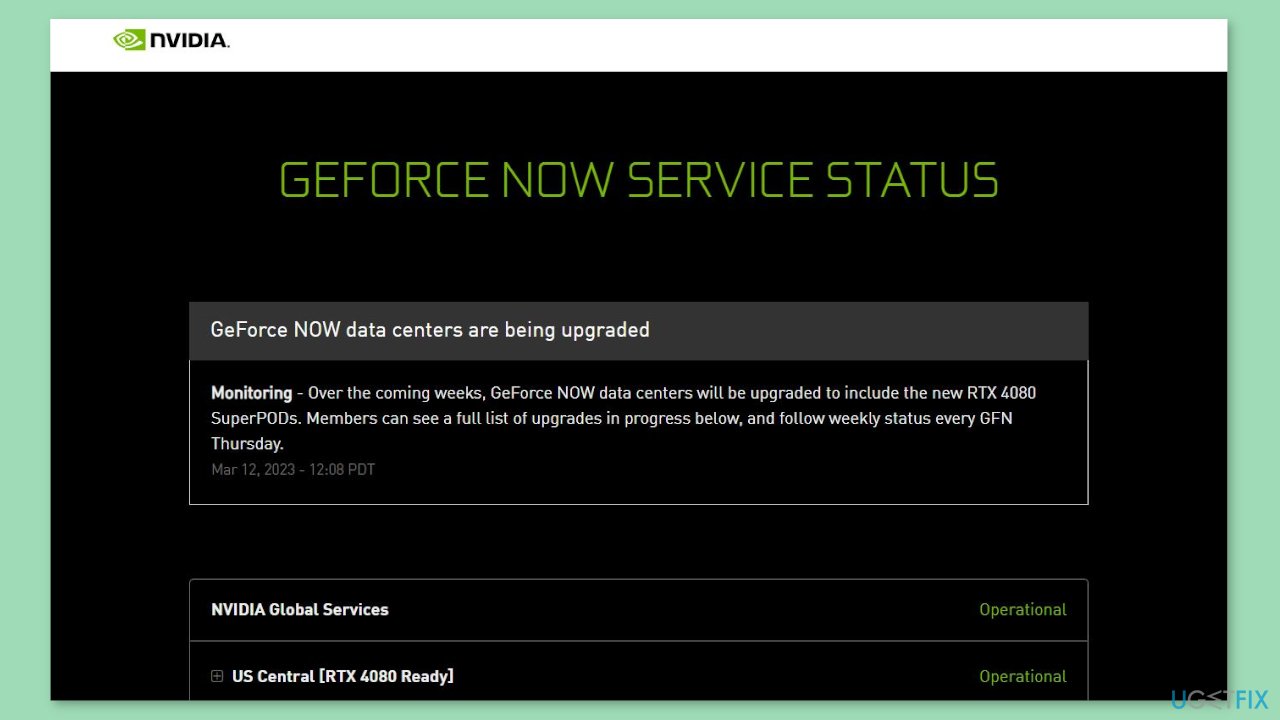The width and height of the screenshot is (1280, 720).
Task: Click the Monitoring status label
Action: coord(251,393)
